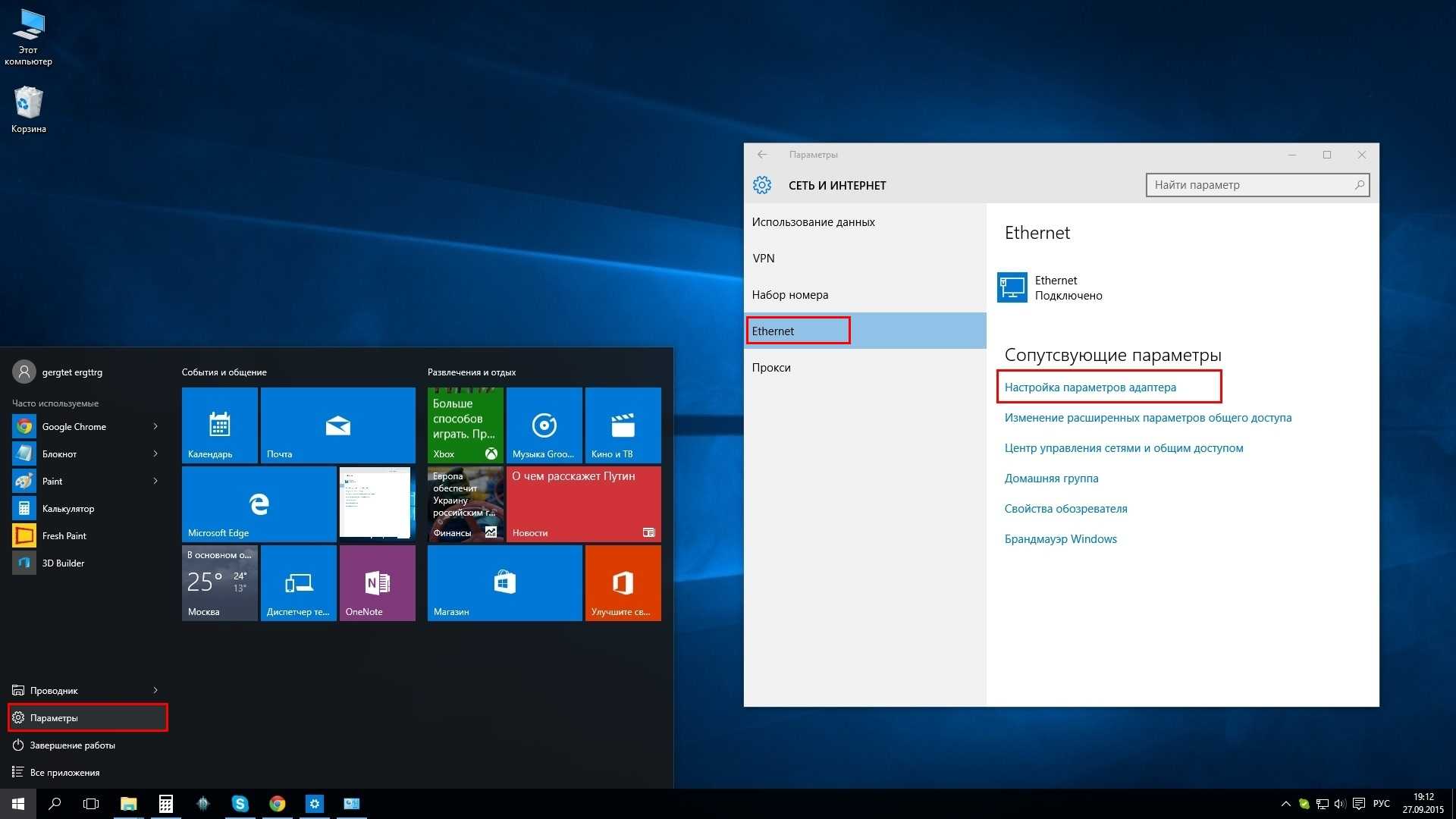The width and height of the screenshot is (1456, 819).
Task: Open search box in Settings window
Action: (1256, 184)
